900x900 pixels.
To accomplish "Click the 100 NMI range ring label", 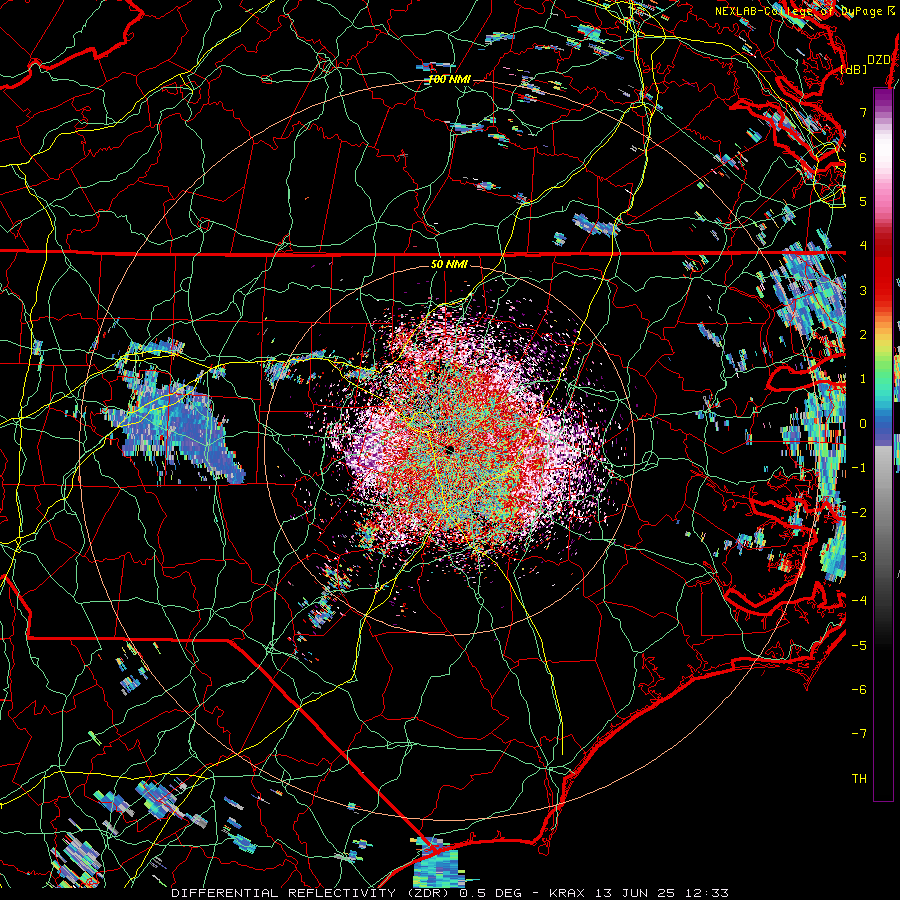I will pyautogui.click(x=449, y=79).
